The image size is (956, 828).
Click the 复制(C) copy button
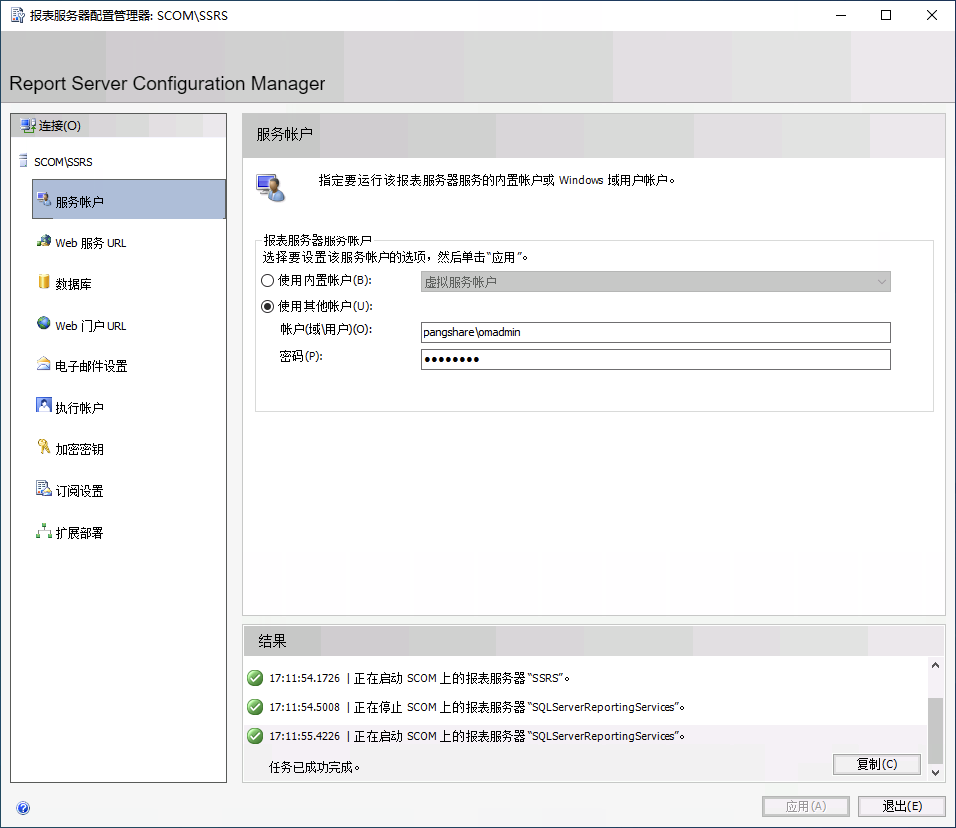tap(876, 764)
